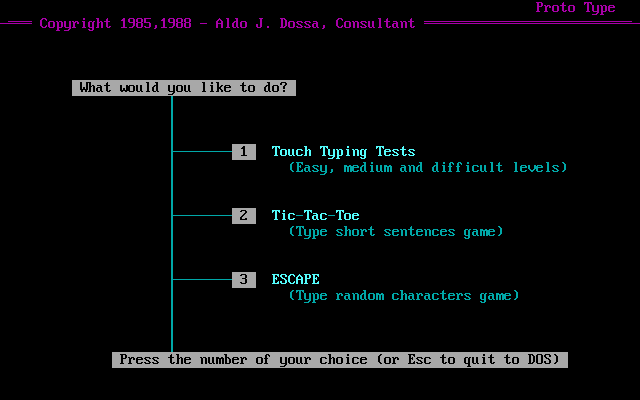Click the 'What would you like to do?' header

click(x=184, y=88)
